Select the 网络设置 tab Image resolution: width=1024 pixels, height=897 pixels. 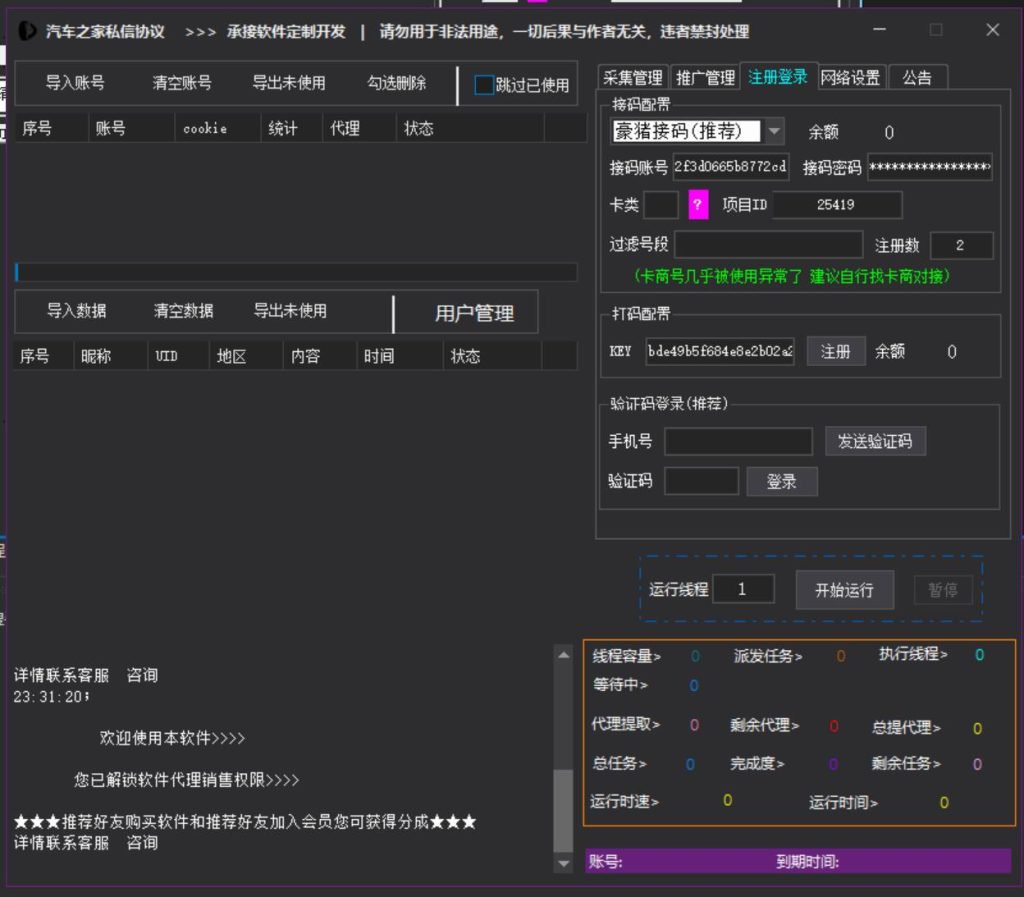click(850, 78)
